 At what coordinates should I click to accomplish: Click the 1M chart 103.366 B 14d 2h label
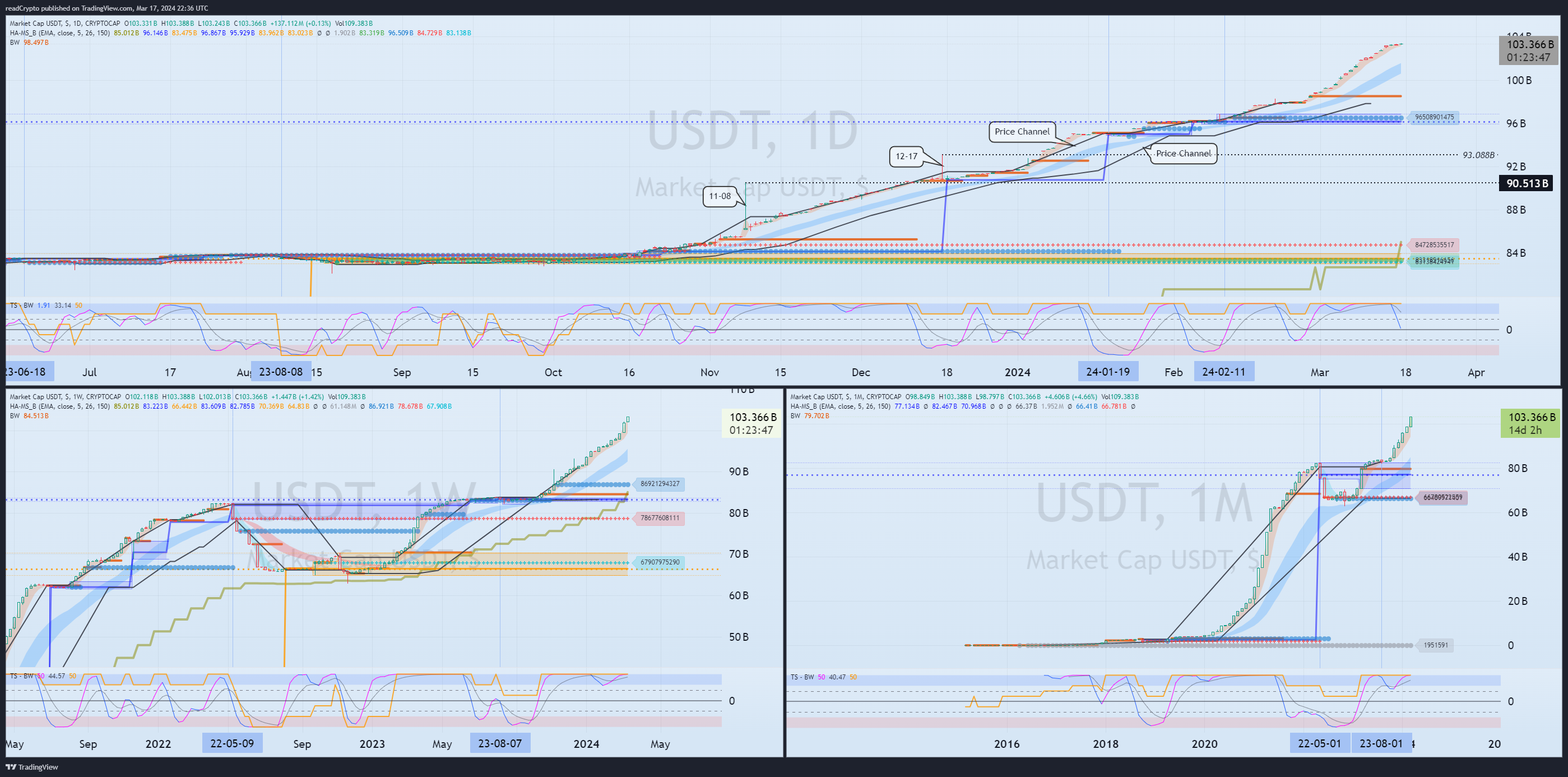tap(1531, 423)
